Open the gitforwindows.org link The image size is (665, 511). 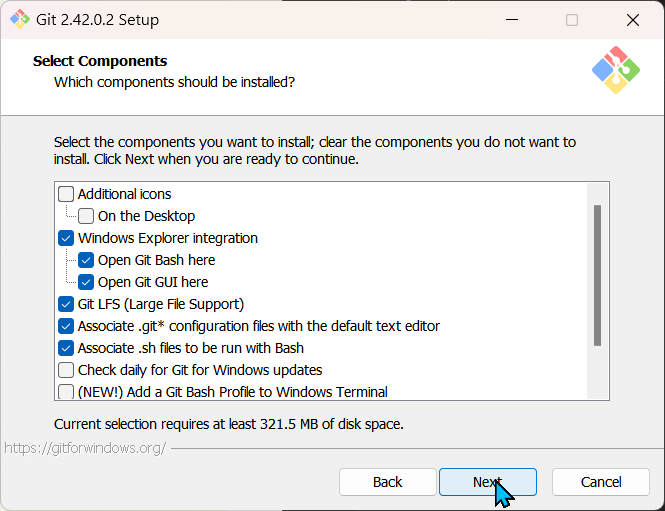point(85,448)
